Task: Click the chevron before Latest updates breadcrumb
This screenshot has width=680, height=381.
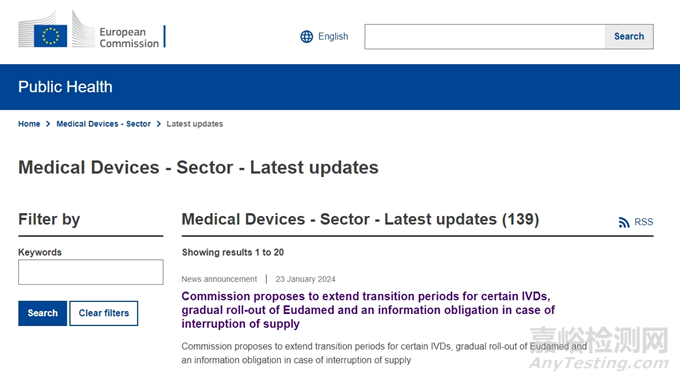Action: [x=159, y=124]
